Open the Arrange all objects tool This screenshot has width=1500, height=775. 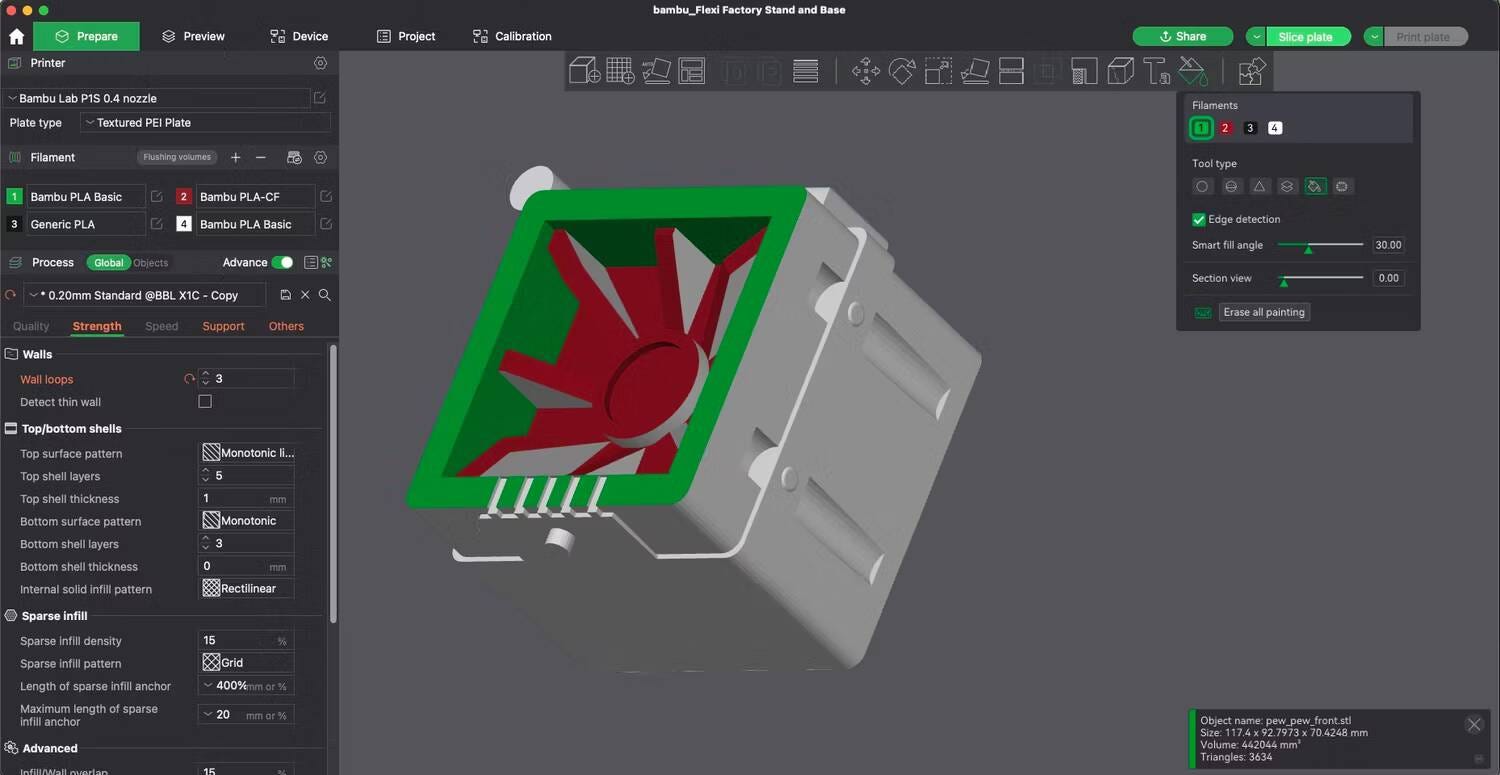point(691,71)
